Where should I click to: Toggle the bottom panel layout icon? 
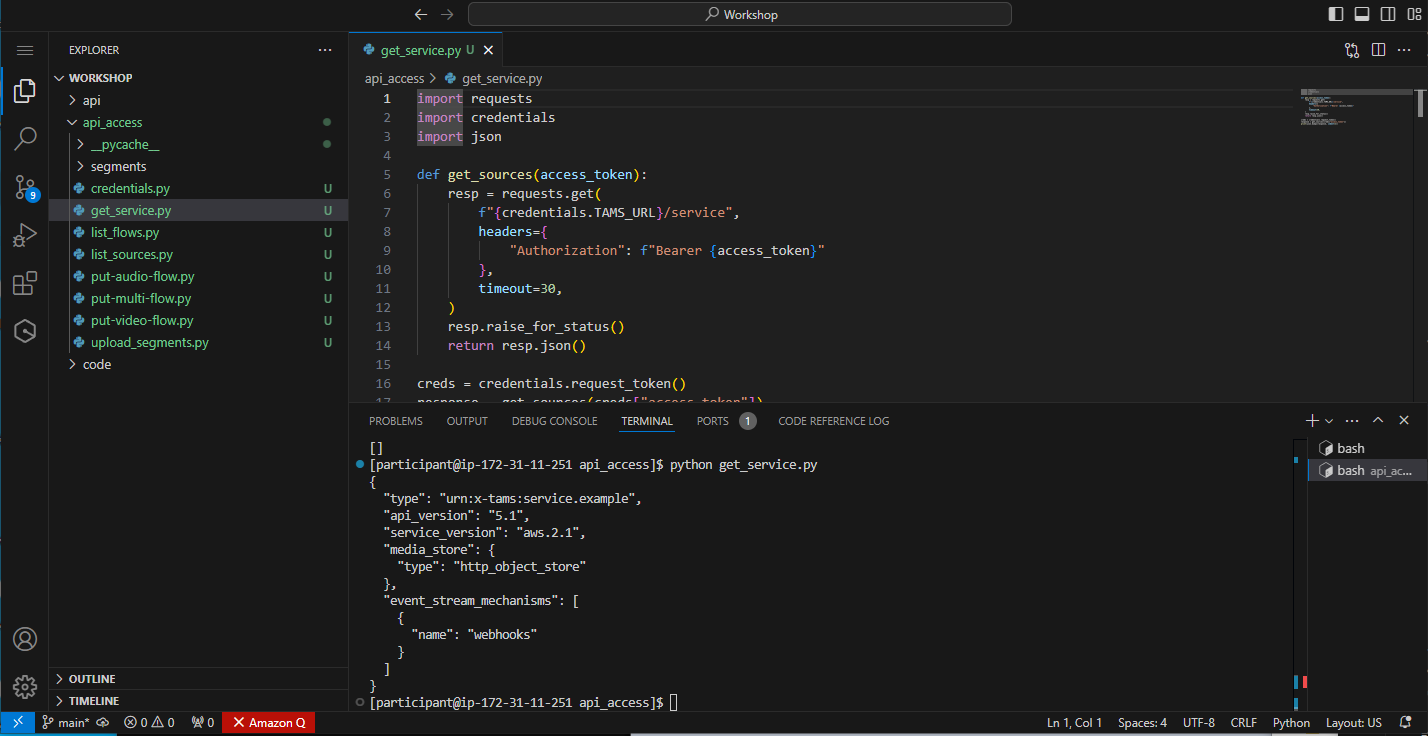[x=1362, y=14]
